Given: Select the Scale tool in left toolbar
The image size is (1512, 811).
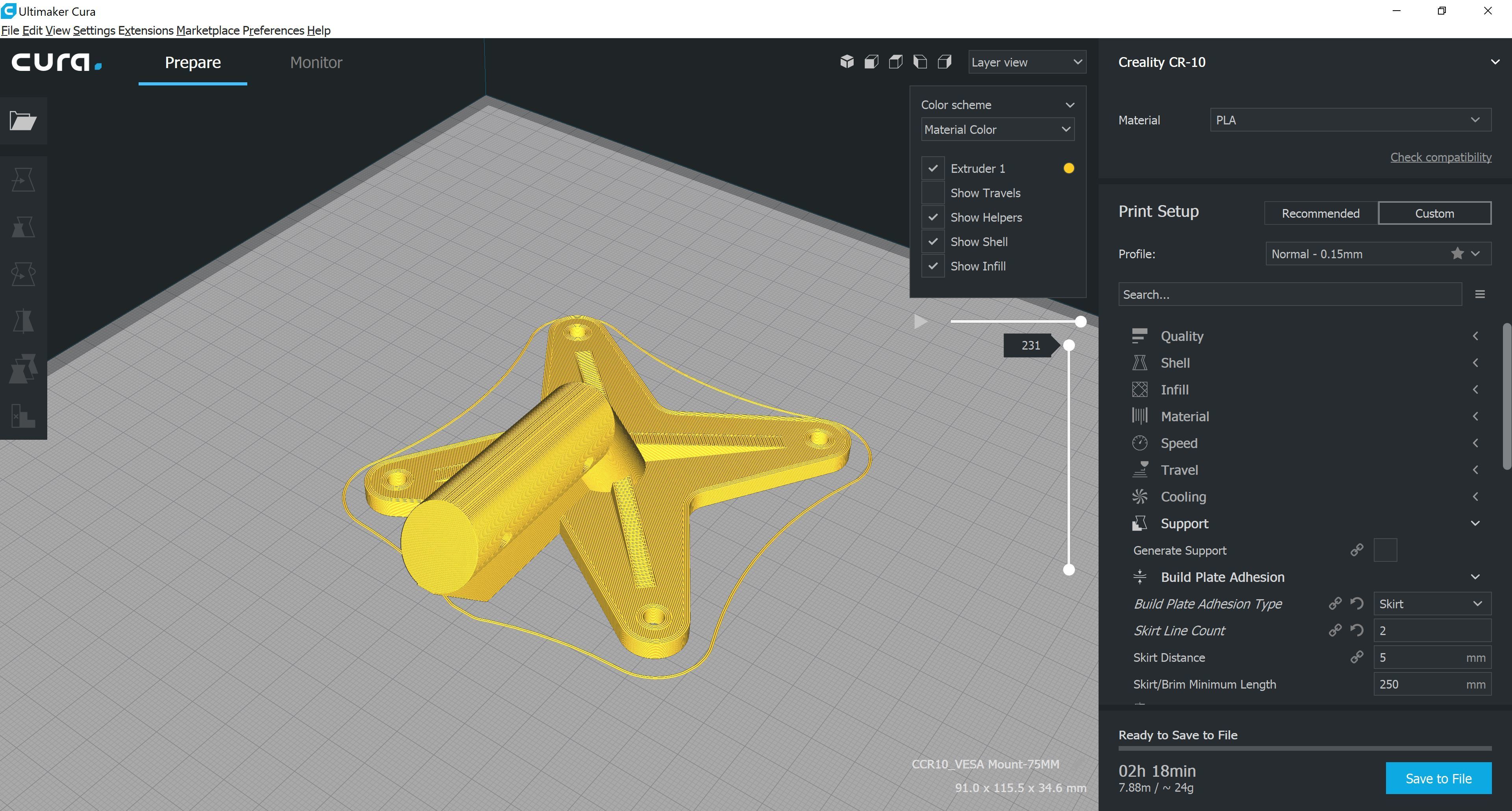Looking at the screenshot, I should [23, 226].
